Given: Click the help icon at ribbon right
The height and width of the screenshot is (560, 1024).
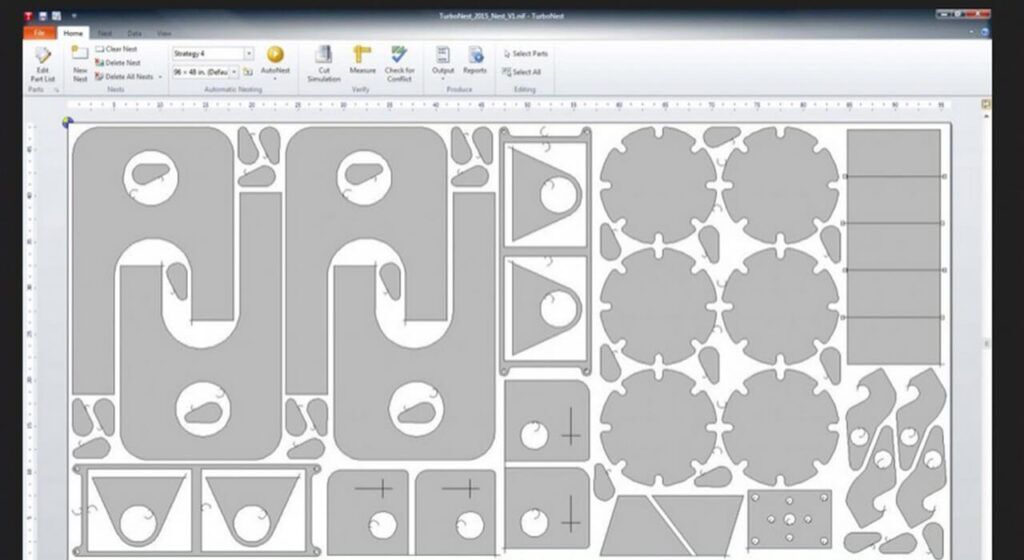Looking at the screenshot, I should (986, 33).
